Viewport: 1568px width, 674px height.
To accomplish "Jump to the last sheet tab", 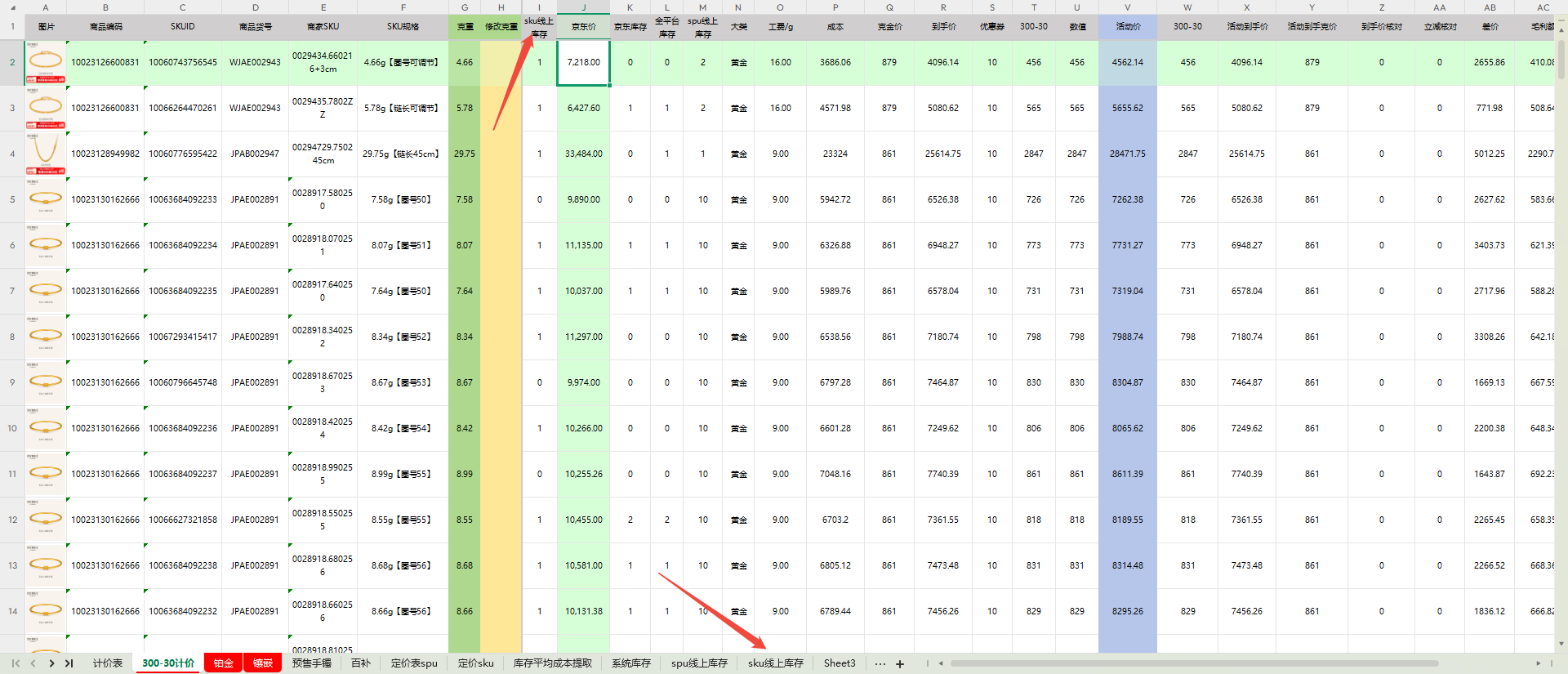I will pyautogui.click(x=69, y=663).
